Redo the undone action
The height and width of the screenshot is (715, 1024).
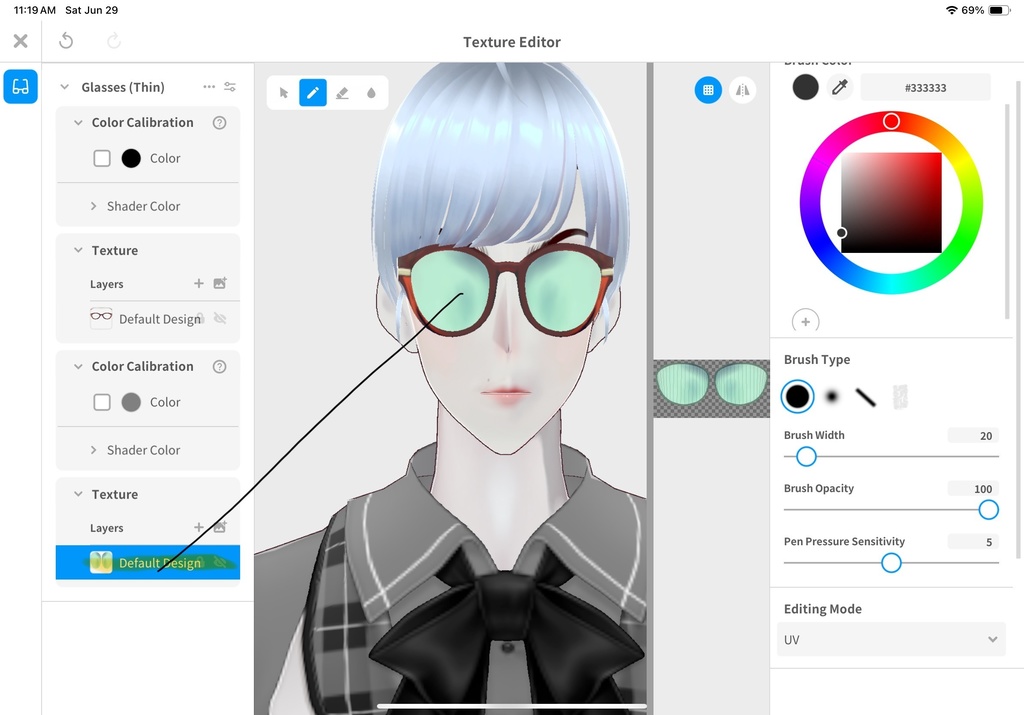click(x=114, y=41)
